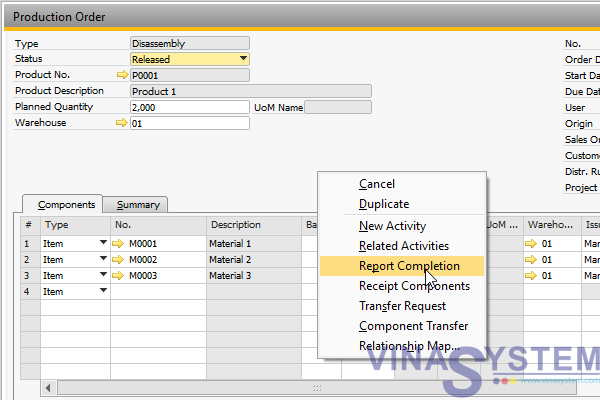Click the Product No. field P0001
Viewport: 600px width, 400px height.
[x=190, y=75]
